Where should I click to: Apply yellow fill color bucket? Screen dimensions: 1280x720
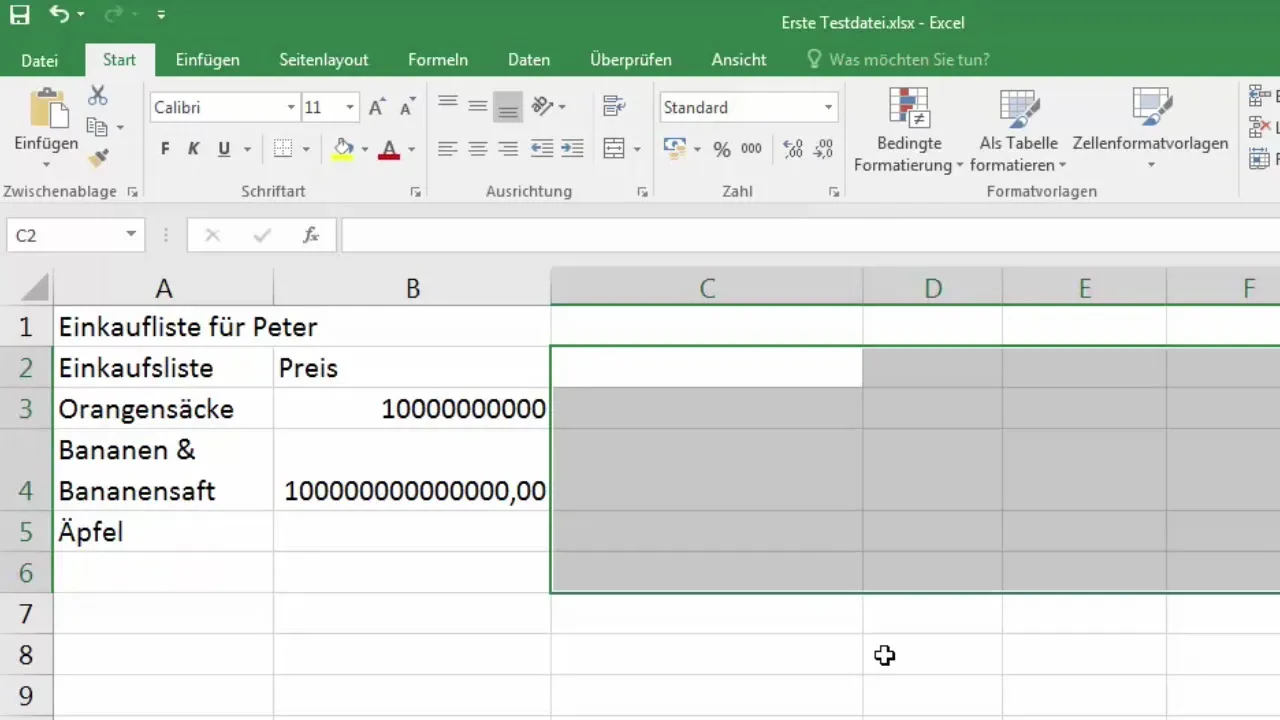click(x=344, y=149)
